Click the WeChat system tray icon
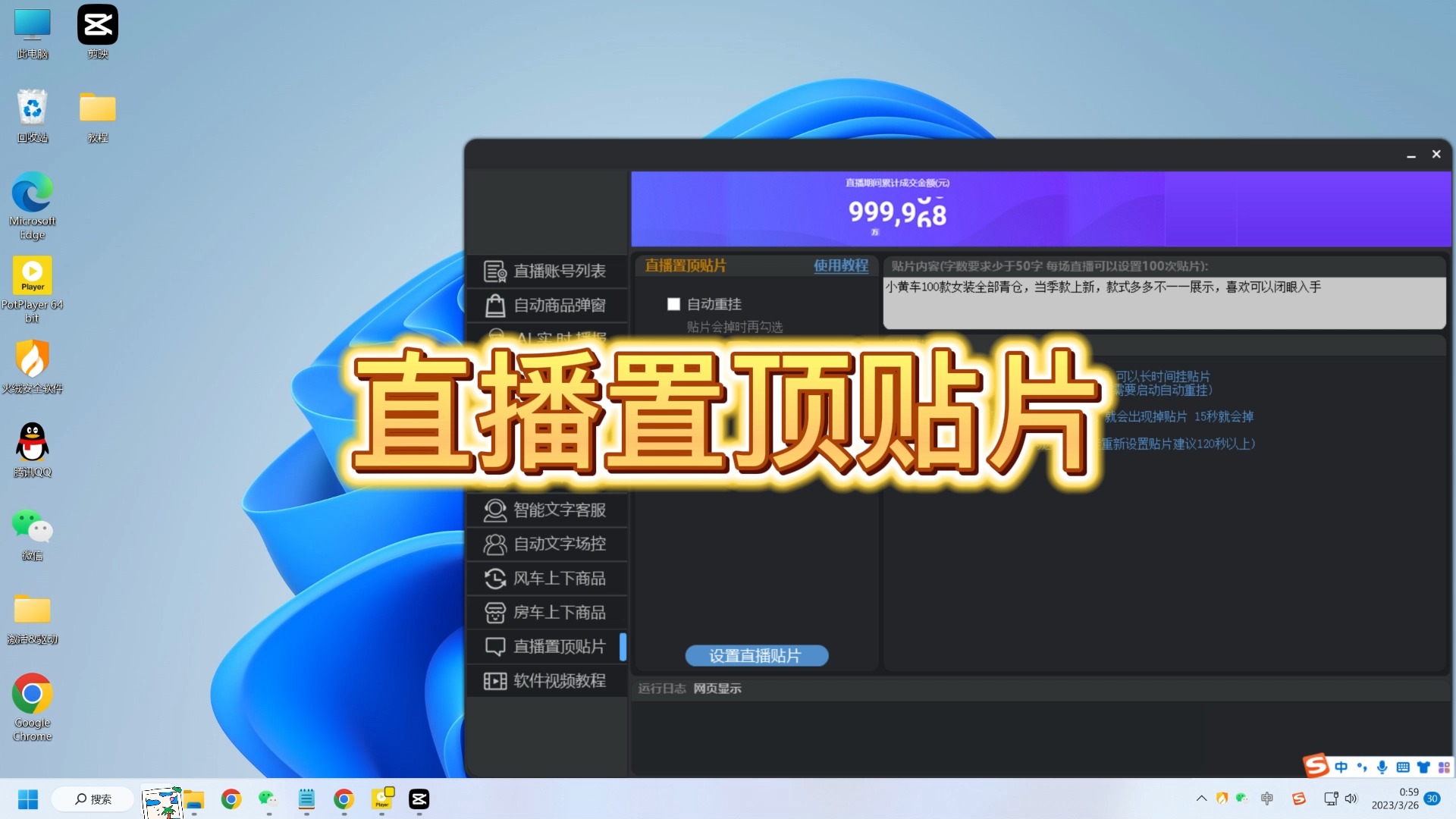This screenshot has width=1456, height=819. [1241, 799]
